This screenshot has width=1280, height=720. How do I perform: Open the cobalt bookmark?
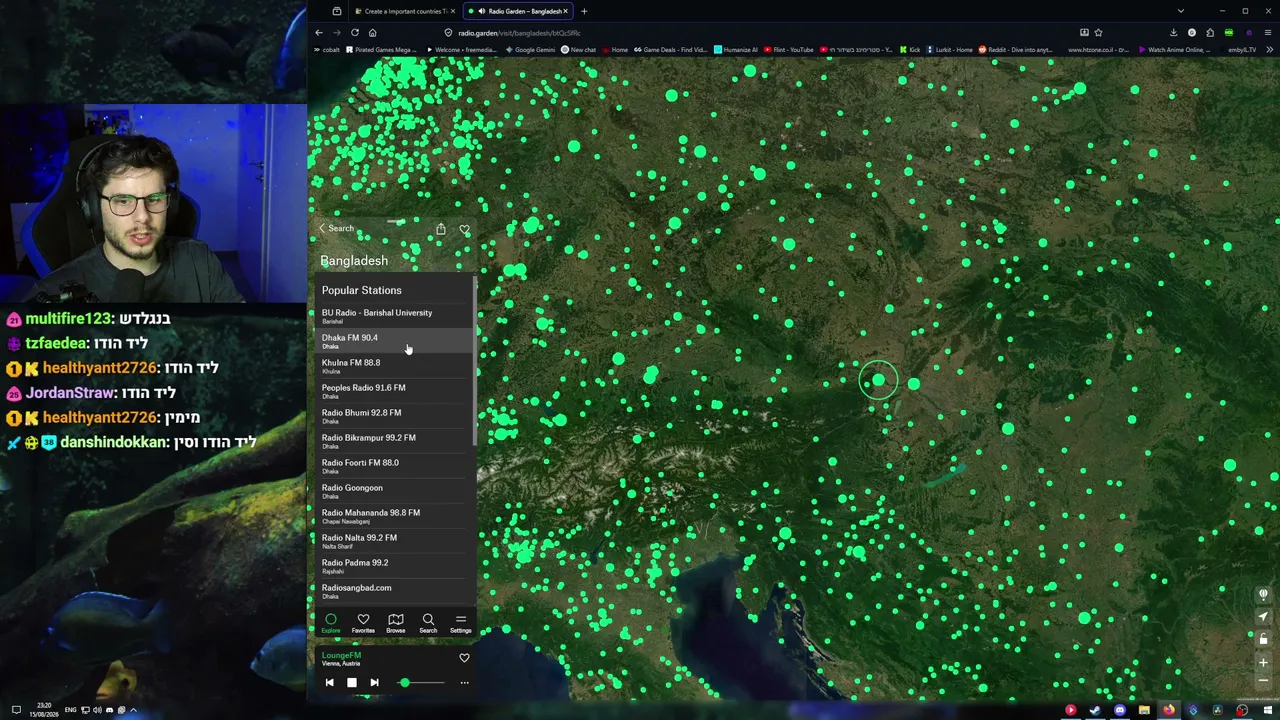(327, 50)
